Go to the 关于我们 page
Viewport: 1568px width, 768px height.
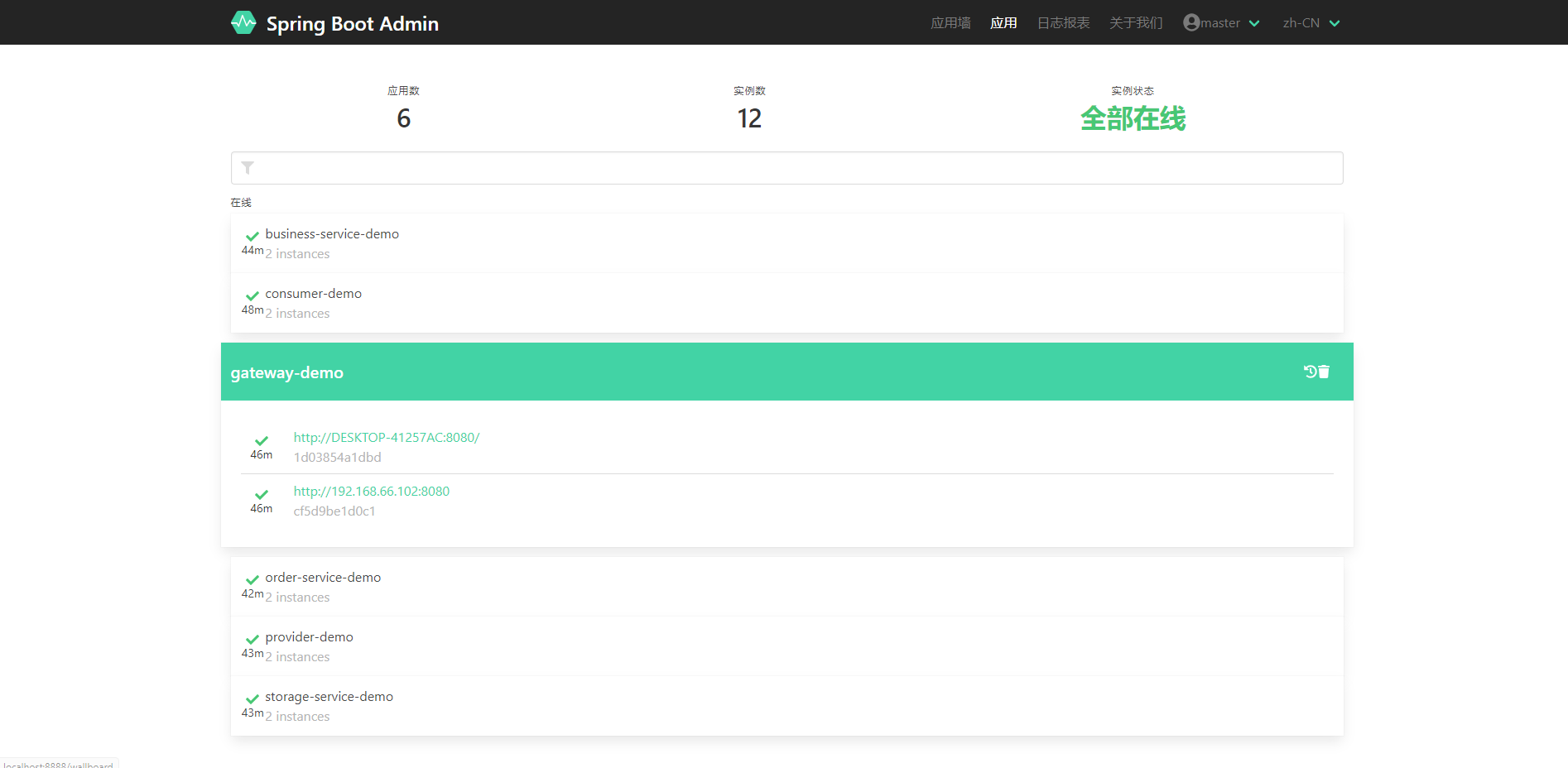point(1136,23)
